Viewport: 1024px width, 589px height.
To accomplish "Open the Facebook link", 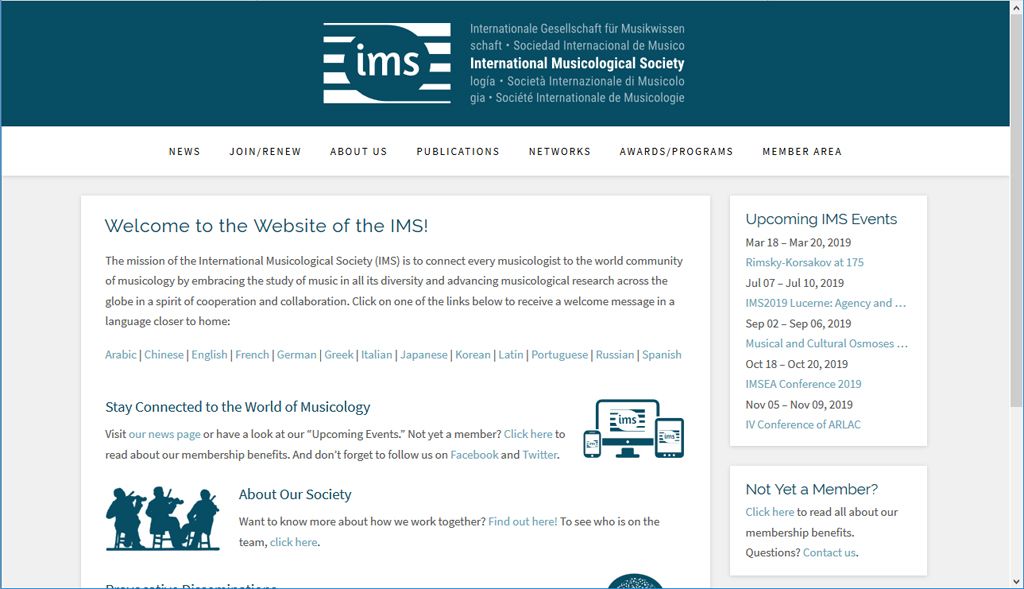I will pyautogui.click(x=474, y=455).
